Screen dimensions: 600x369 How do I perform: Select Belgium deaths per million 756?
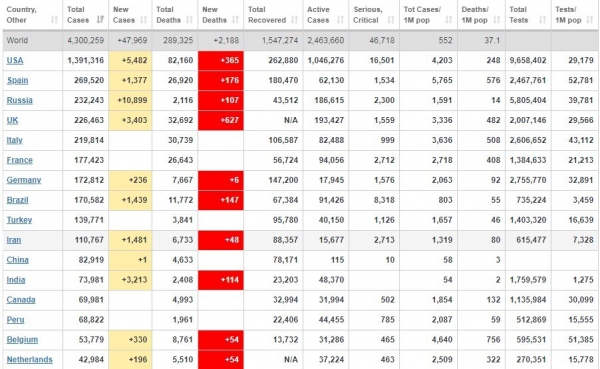click(x=493, y=340)
